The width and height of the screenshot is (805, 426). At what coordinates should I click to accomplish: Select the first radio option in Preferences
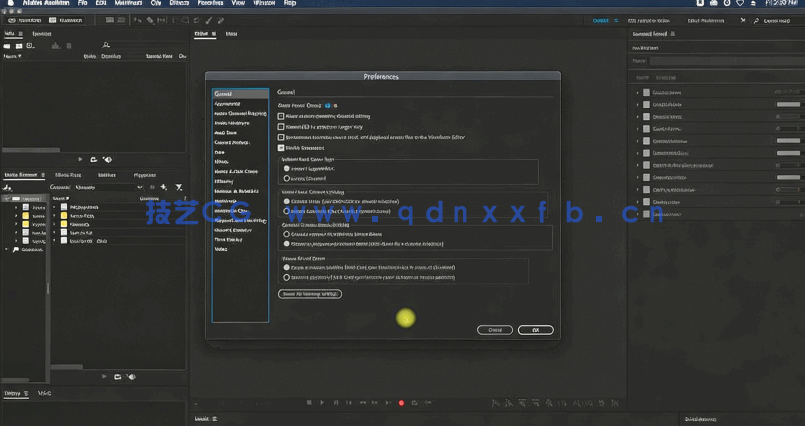point(288,168)
